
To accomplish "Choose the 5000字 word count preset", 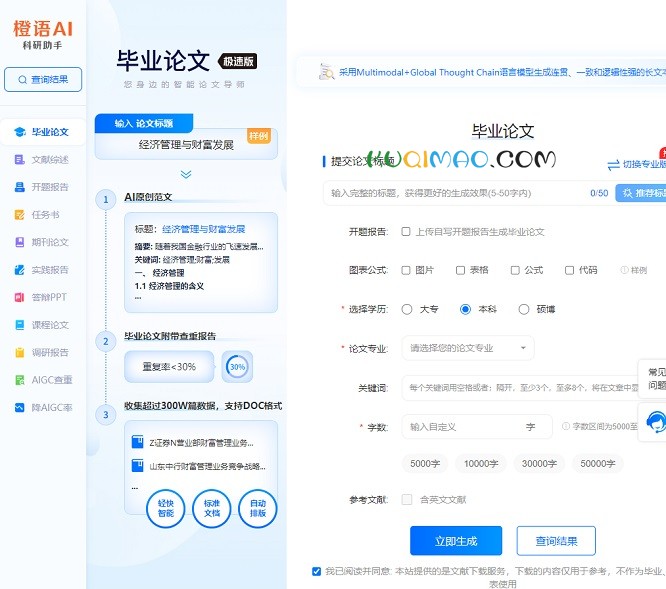I will pos(425,464).
